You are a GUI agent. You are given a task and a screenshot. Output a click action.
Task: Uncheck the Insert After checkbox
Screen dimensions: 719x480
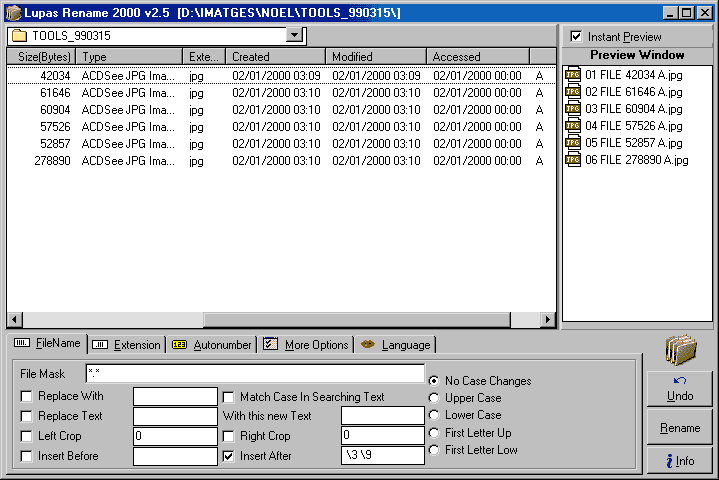[x=229, y=456]
